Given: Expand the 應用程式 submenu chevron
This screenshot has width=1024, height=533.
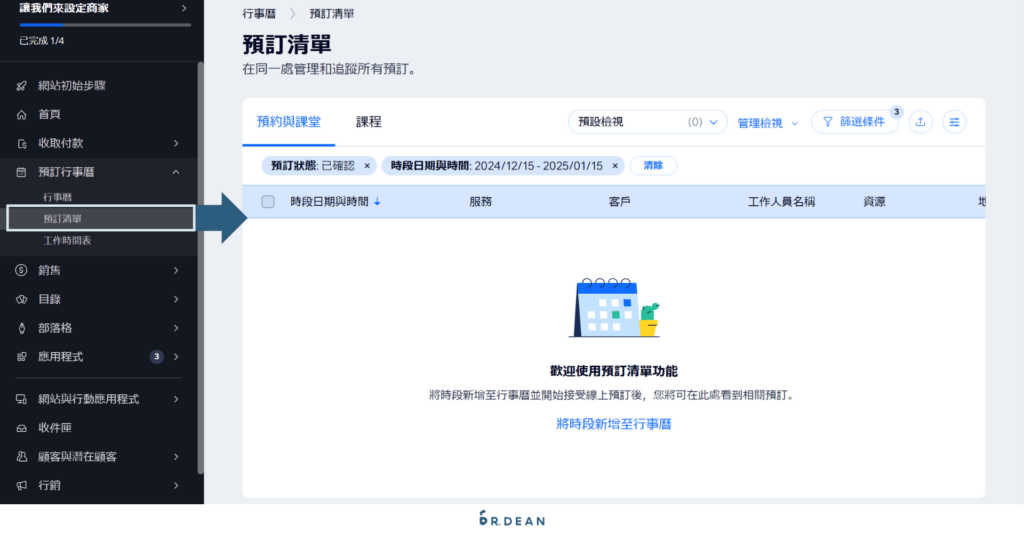Looking at the screenshot, I should pyautogui.click(x=176, y=357).
